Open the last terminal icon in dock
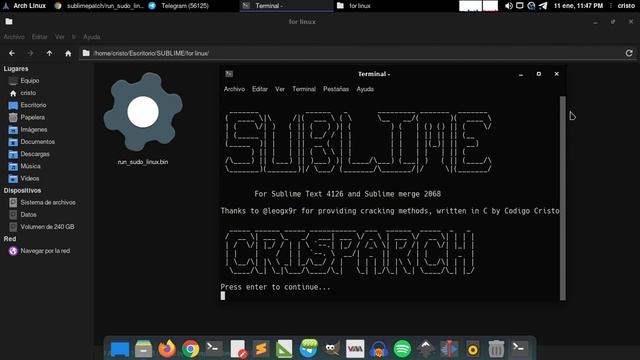The width and height of the screenshot is (640, 360). [x=520, y=349]
